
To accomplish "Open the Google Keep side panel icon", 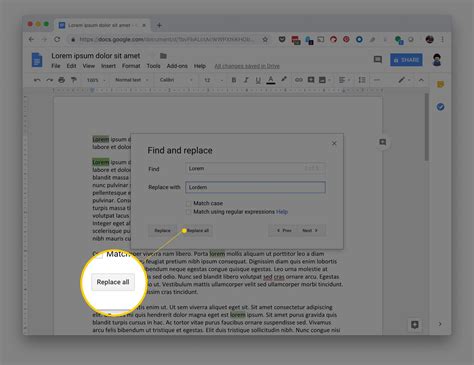I will click(440, 84).
